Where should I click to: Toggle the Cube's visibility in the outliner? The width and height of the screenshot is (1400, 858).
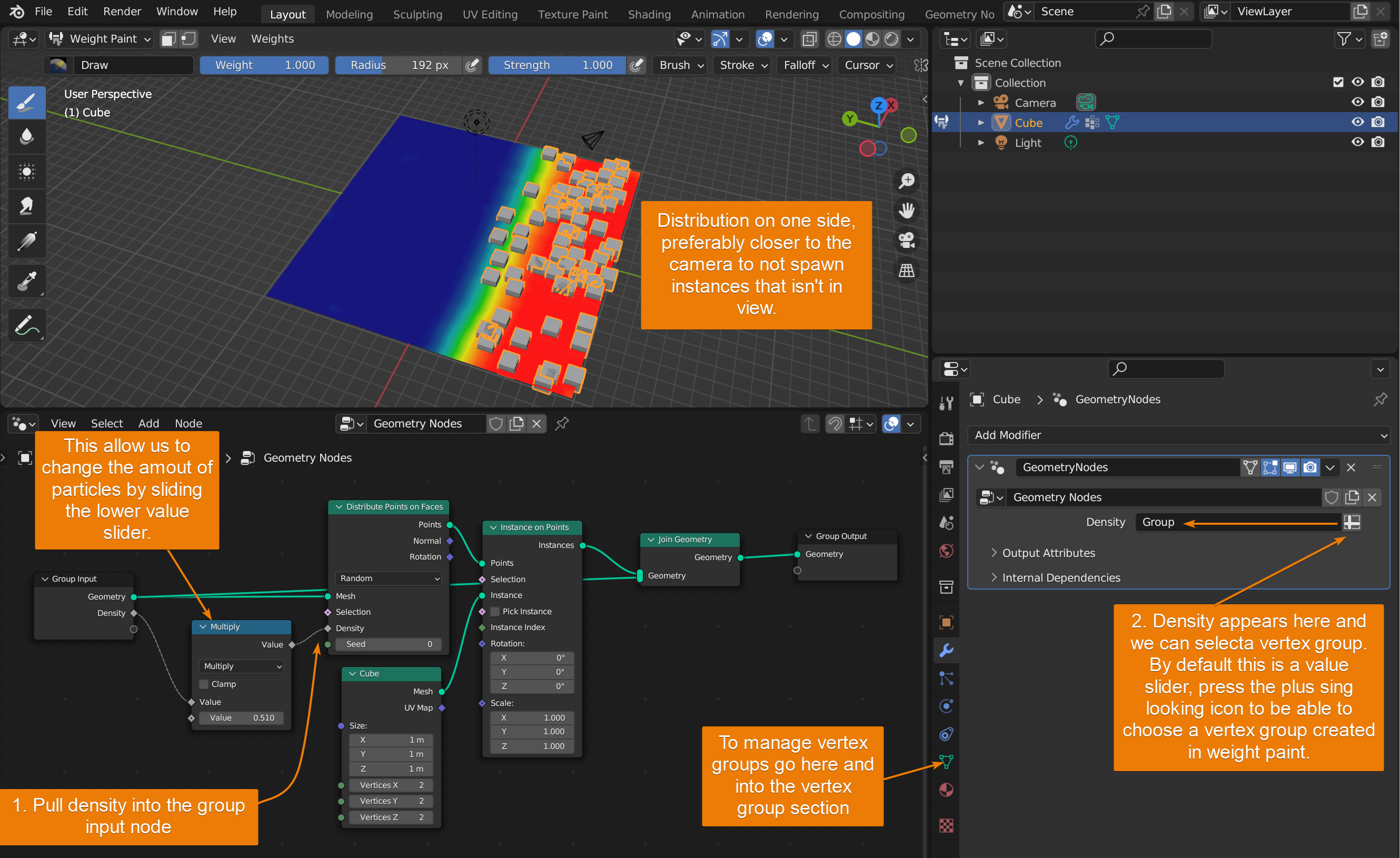point(1357,122)
